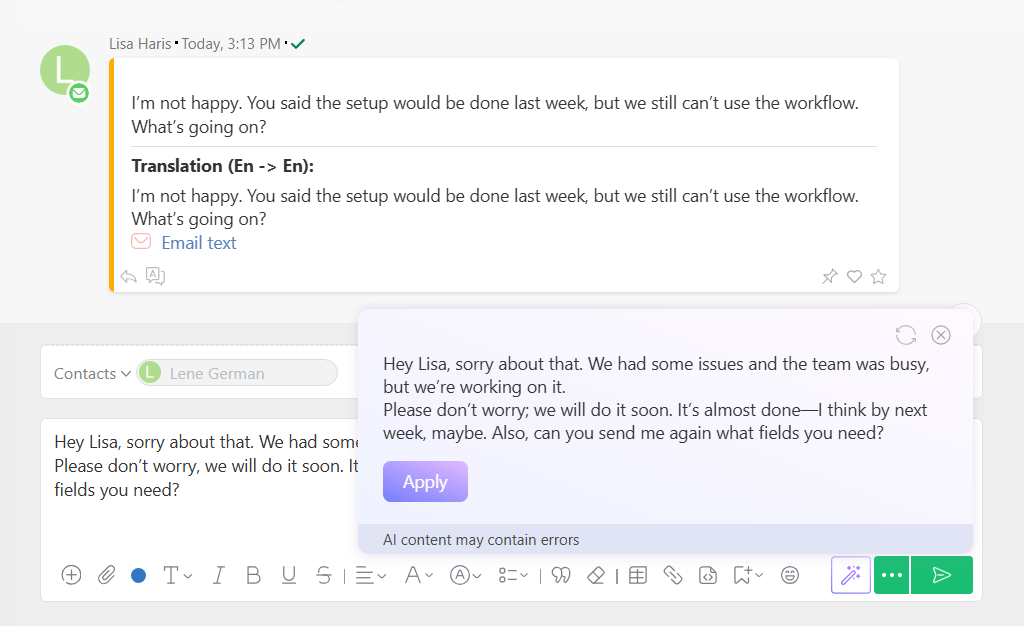Attach a file with the paperclip
The image size is (1024, 626).
pyautogui.click(x=107, y=575)
